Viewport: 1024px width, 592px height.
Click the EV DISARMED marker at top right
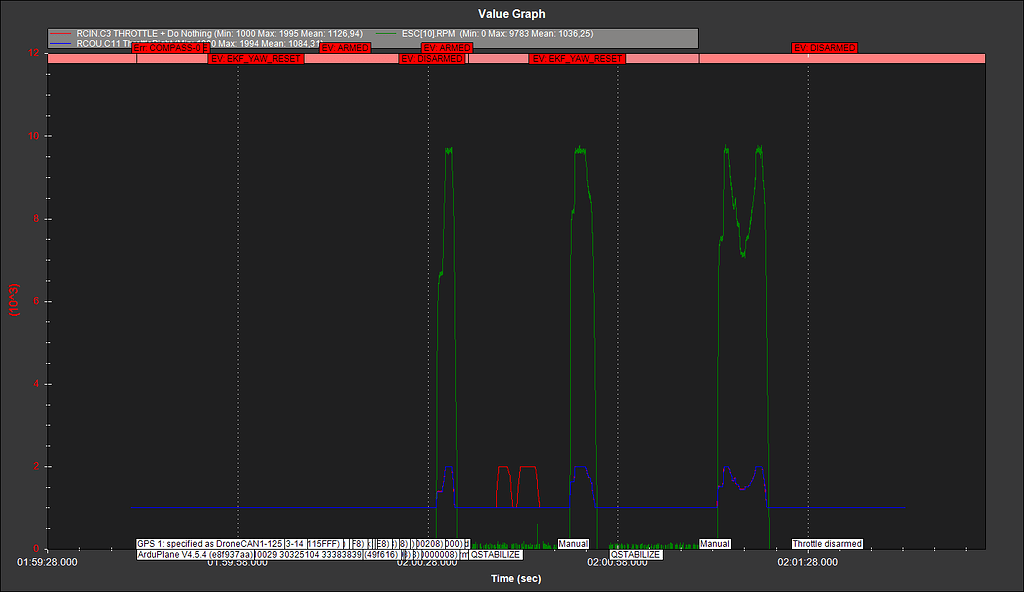pyautogui.click(x=826, y=47)
